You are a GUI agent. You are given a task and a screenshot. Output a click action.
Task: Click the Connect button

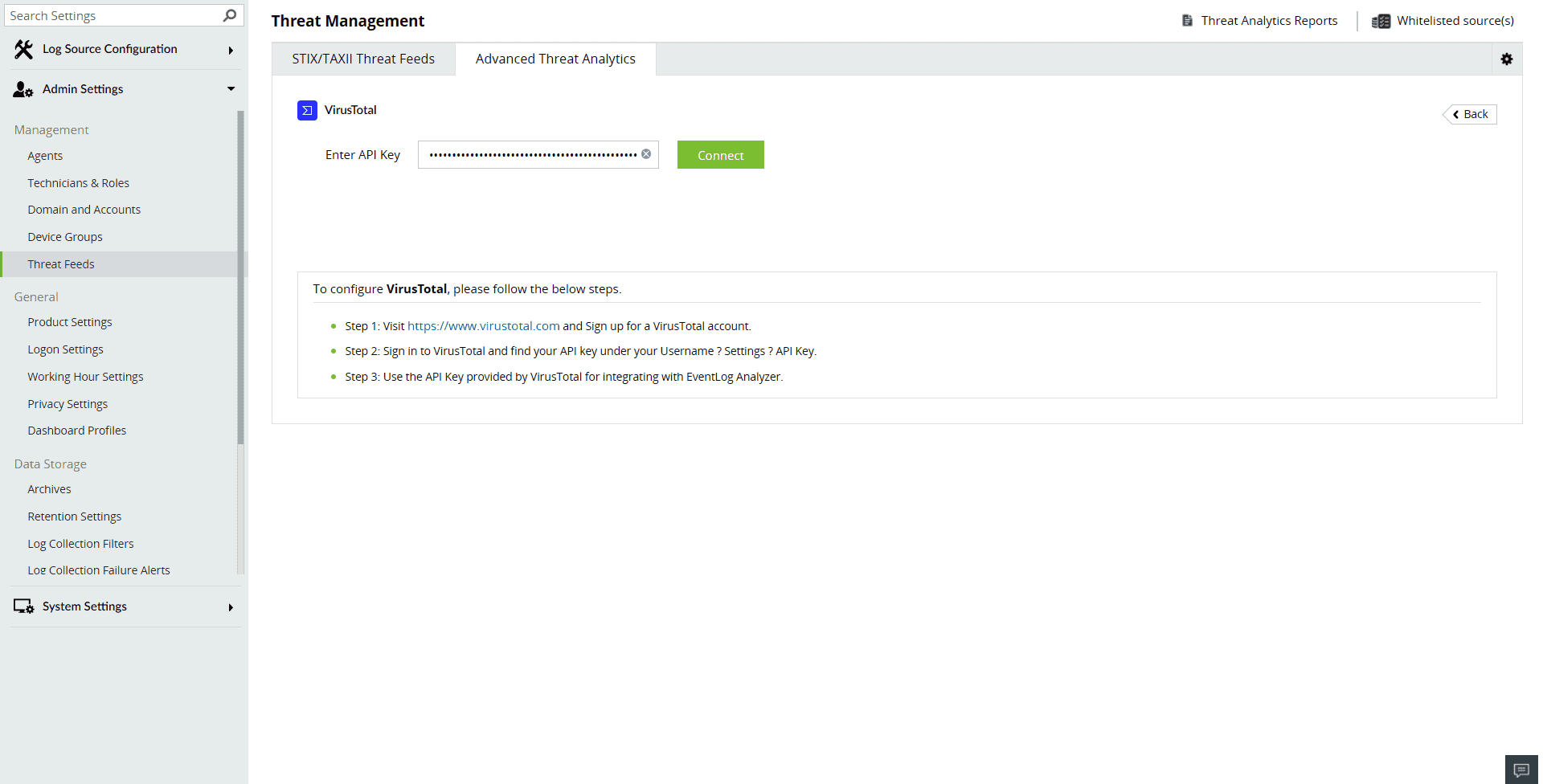(x=721, y=155)
